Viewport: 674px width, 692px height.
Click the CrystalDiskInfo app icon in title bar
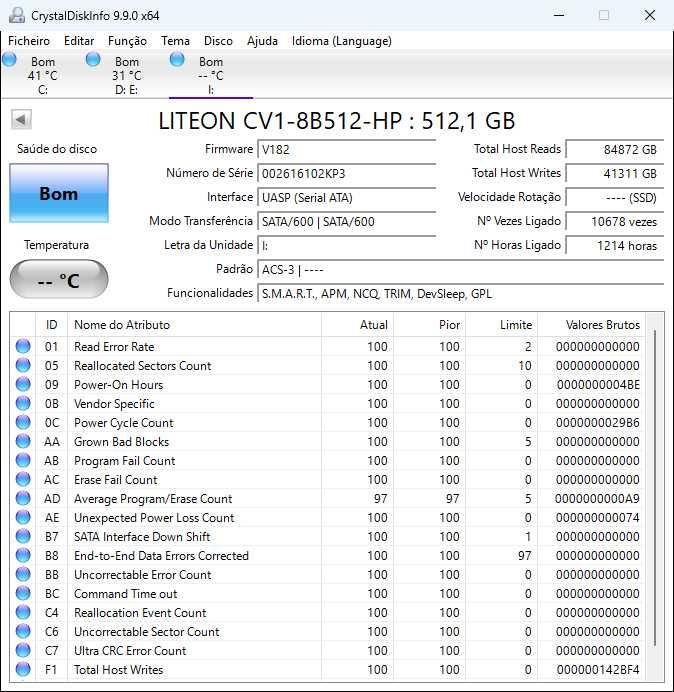click(17, 15)
